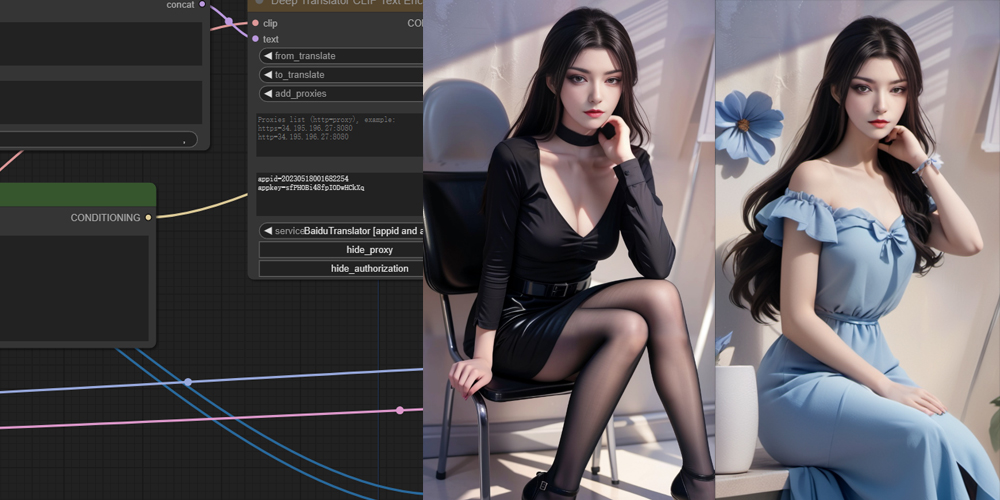
Task: Focus the appid and appkey text field
Action: pos(339,194)
